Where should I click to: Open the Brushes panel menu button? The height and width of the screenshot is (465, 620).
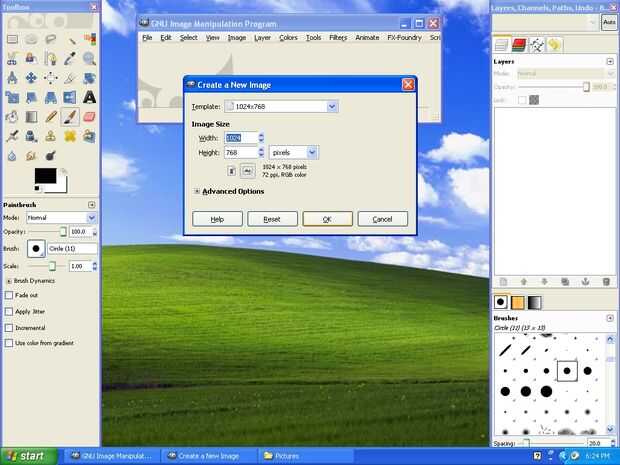[610, 318]
